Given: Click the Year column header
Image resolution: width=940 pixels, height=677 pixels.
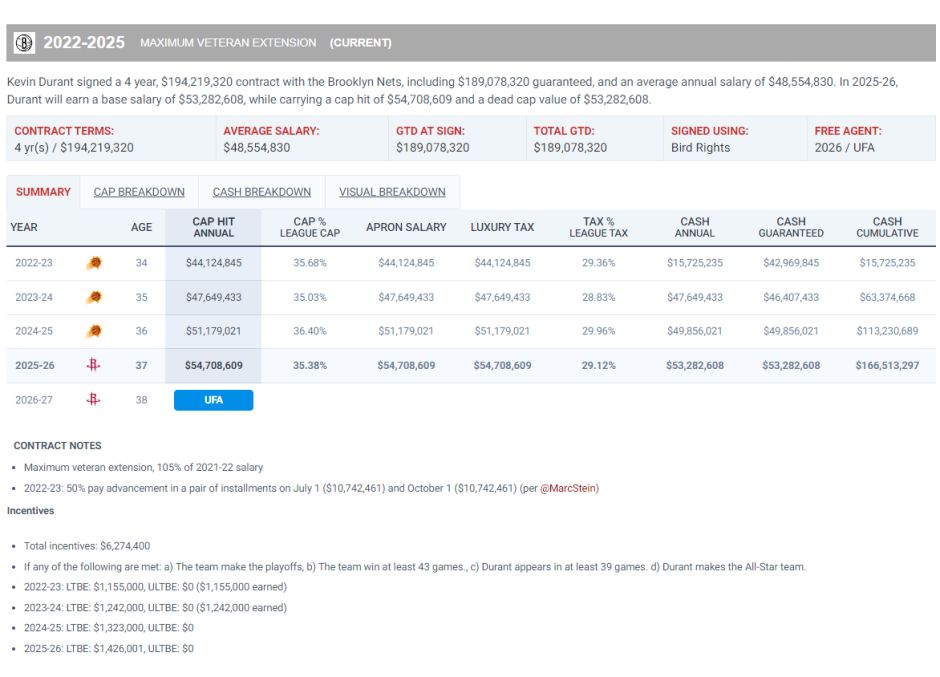Looking at the screenshot, I should tap(24, 227).
